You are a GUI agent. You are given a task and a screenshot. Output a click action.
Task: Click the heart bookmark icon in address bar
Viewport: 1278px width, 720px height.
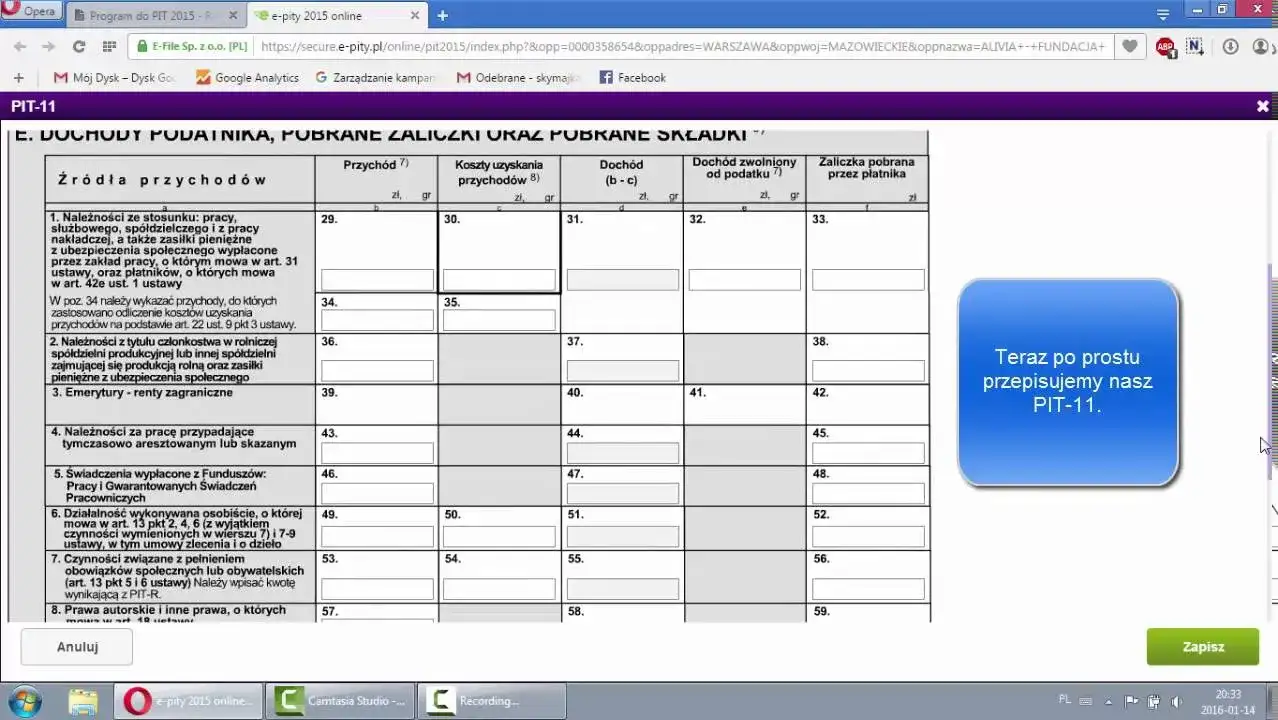[1130, 47]
